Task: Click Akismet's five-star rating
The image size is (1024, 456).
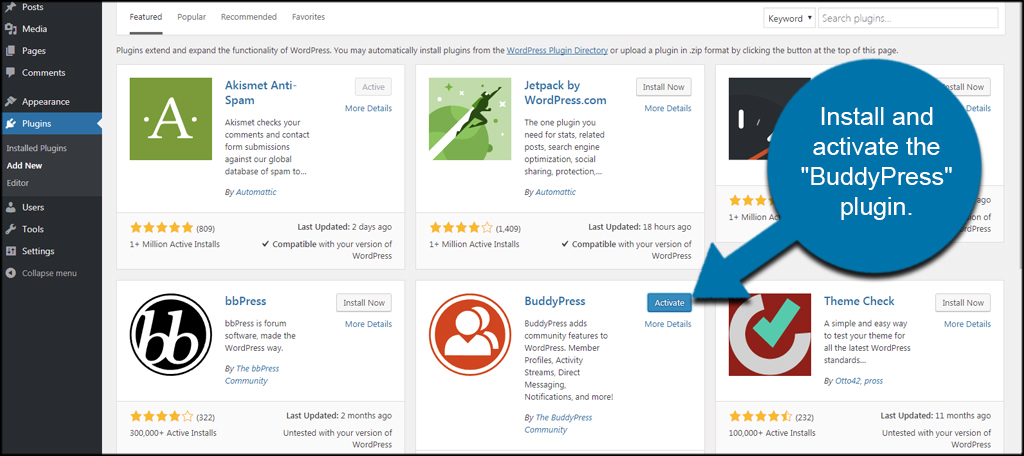Action: tap(161, 228)
